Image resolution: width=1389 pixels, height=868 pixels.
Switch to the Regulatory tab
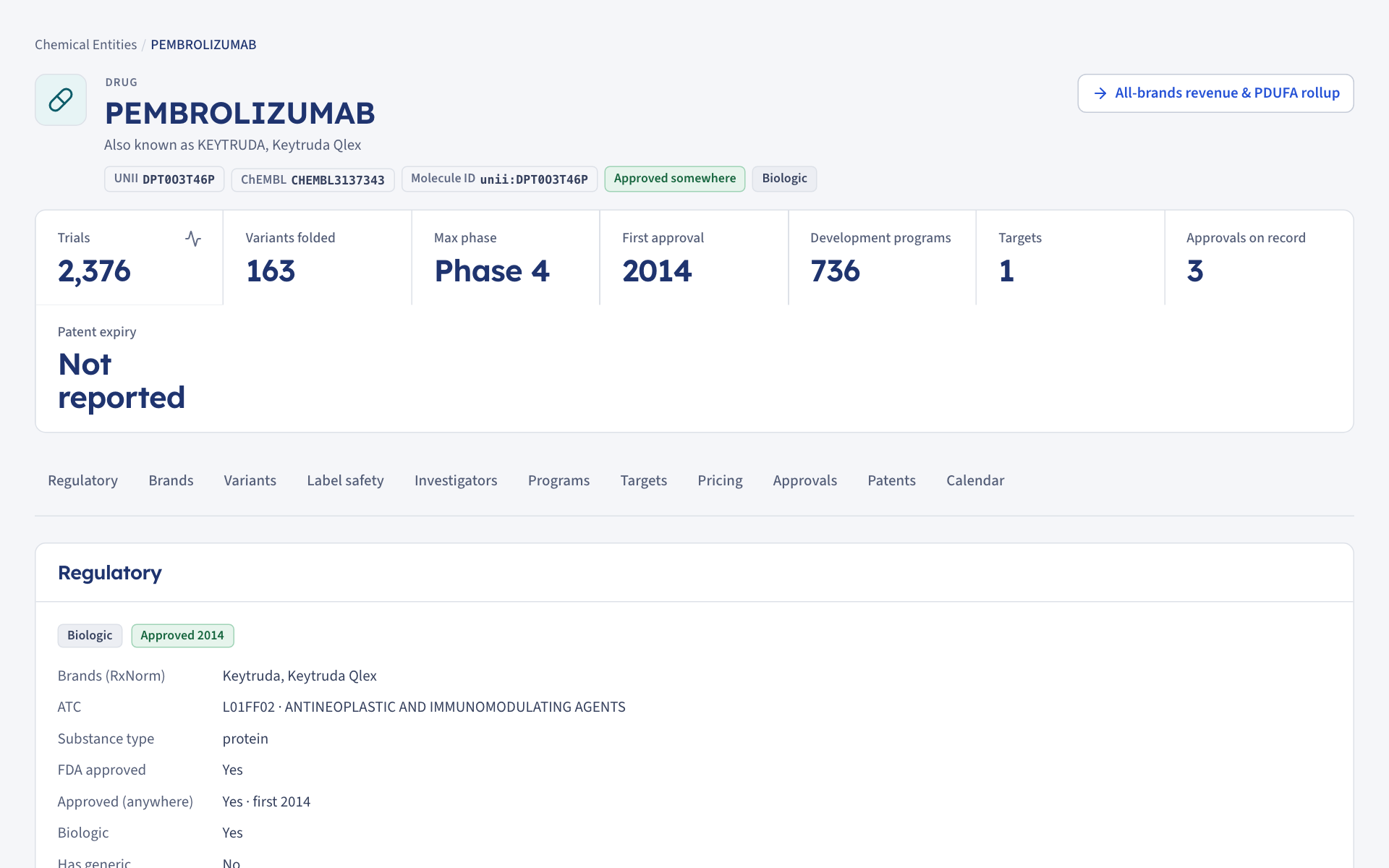tap(82, 481)
